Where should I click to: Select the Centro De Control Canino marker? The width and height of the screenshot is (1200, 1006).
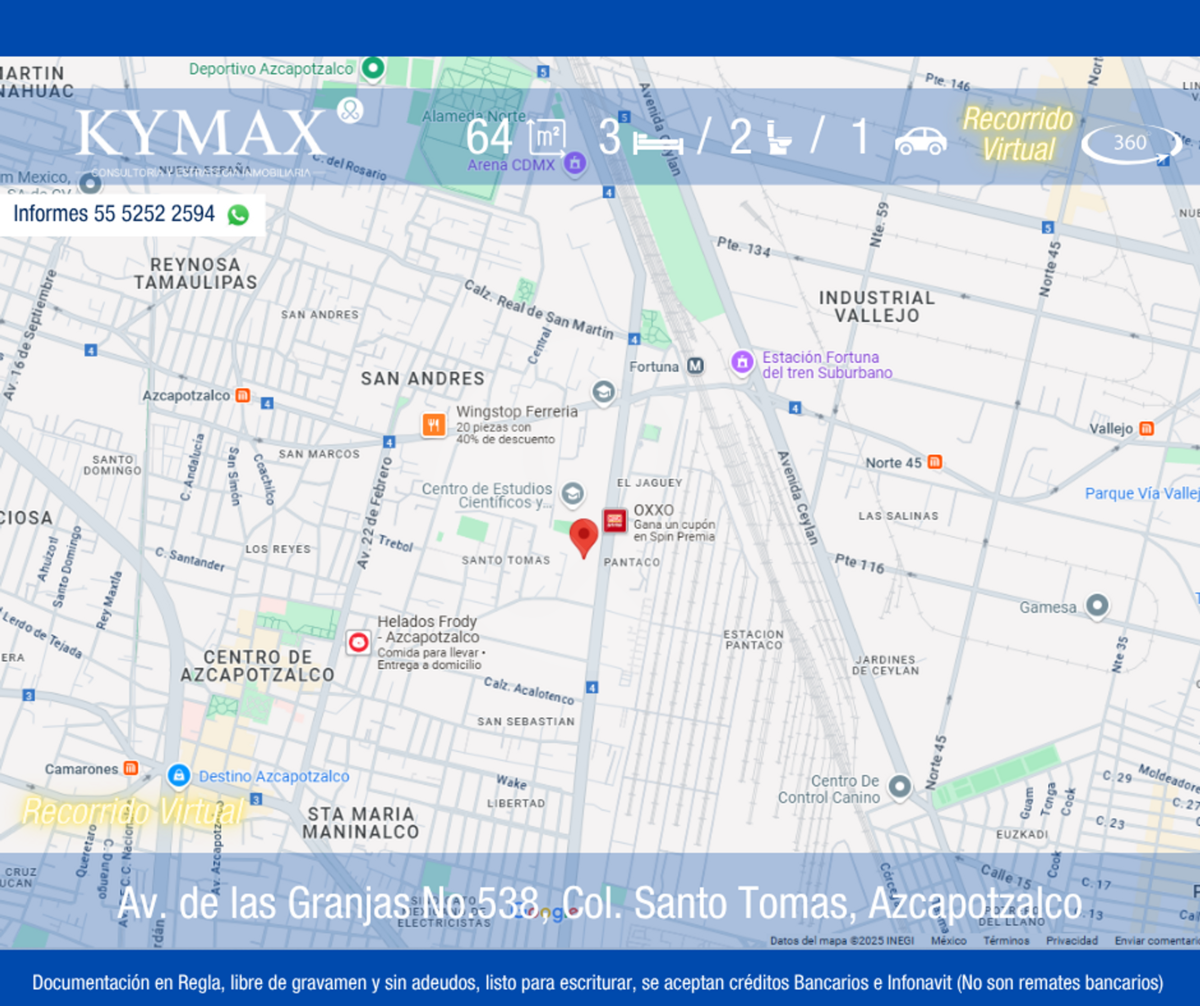click(x=900, y=786)
